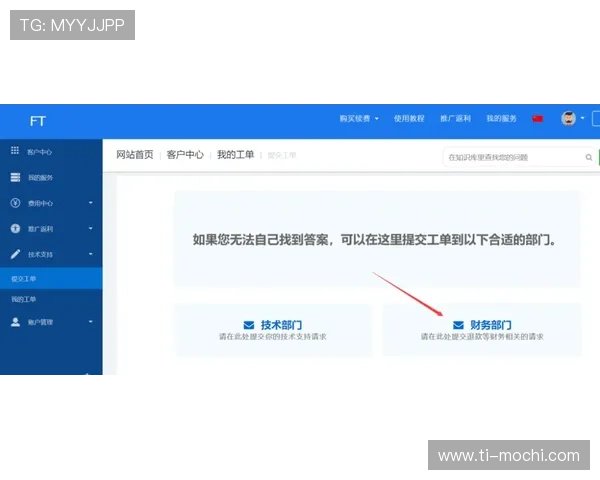Open 我的服务 label in the sidebar
600x480 pixels.
(40, 178)
